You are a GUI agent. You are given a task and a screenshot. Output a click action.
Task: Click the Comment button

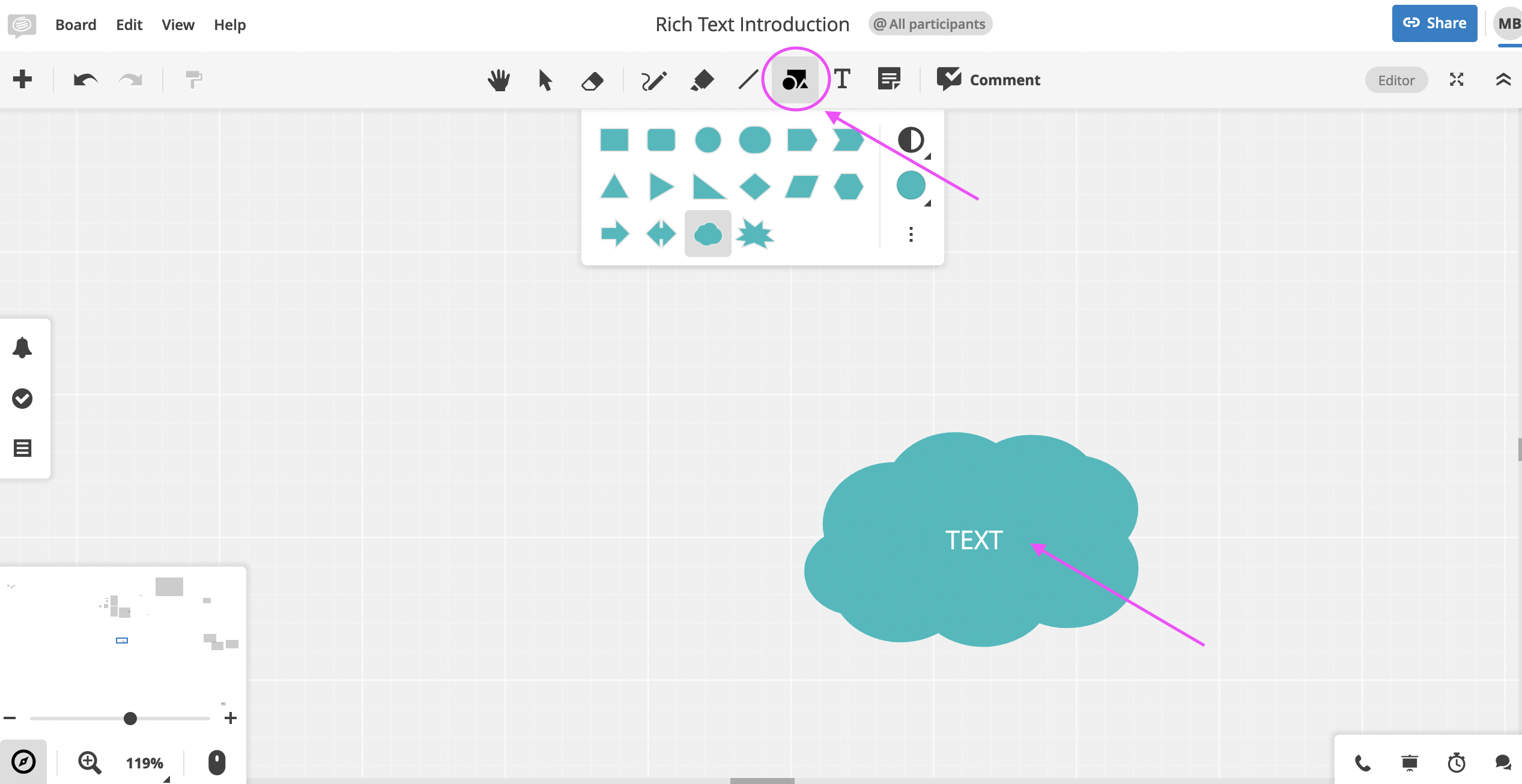[x=989, y=80]
